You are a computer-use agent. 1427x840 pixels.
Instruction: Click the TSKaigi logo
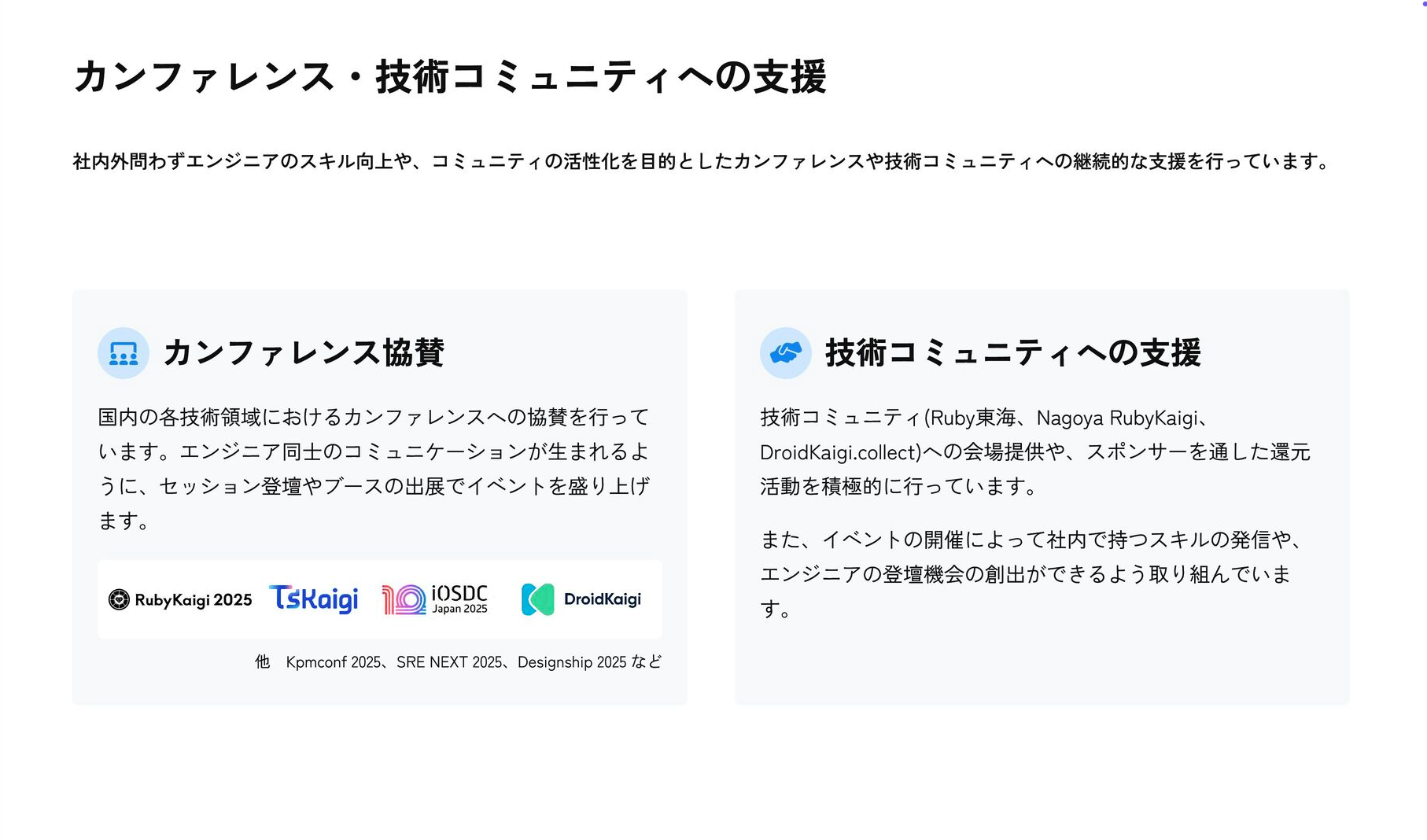point(314,599)
